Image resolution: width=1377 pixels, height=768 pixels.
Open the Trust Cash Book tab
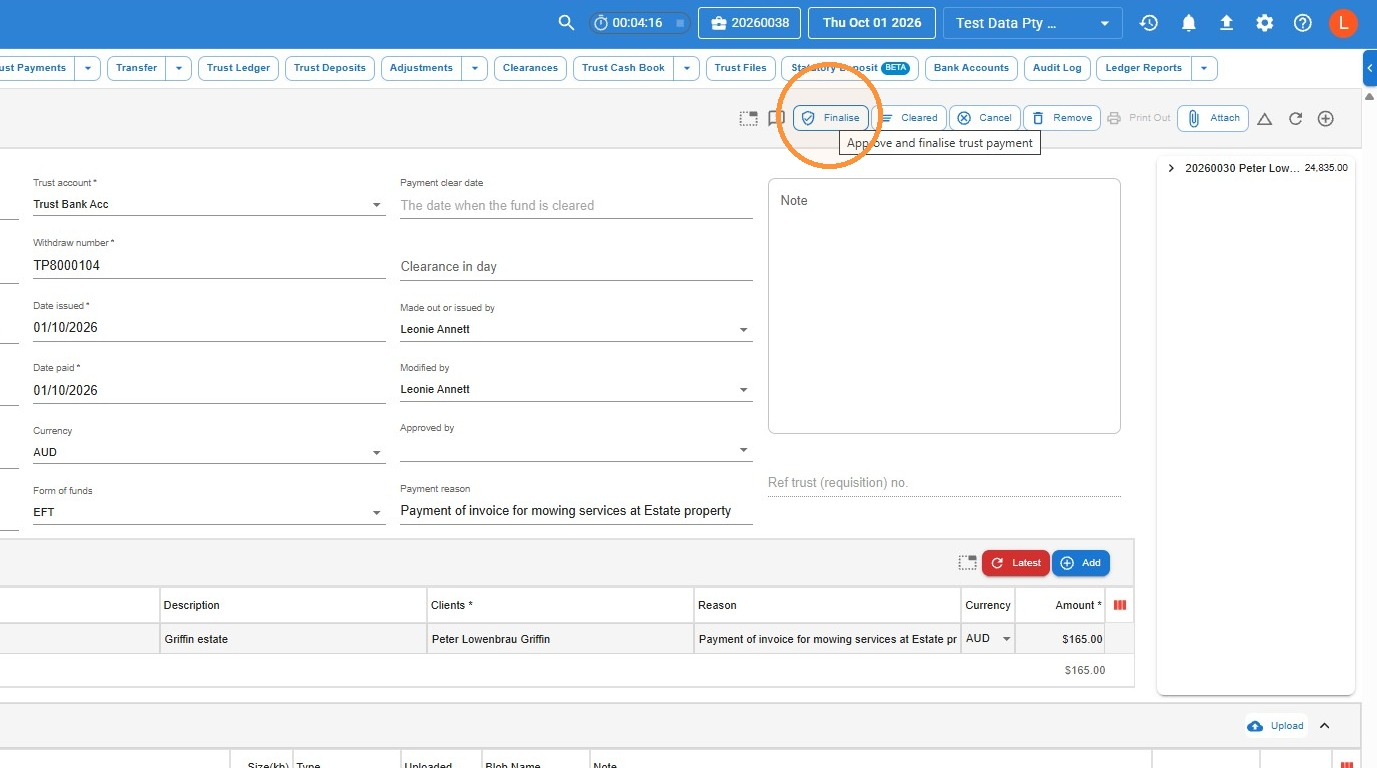pos(623,68)
